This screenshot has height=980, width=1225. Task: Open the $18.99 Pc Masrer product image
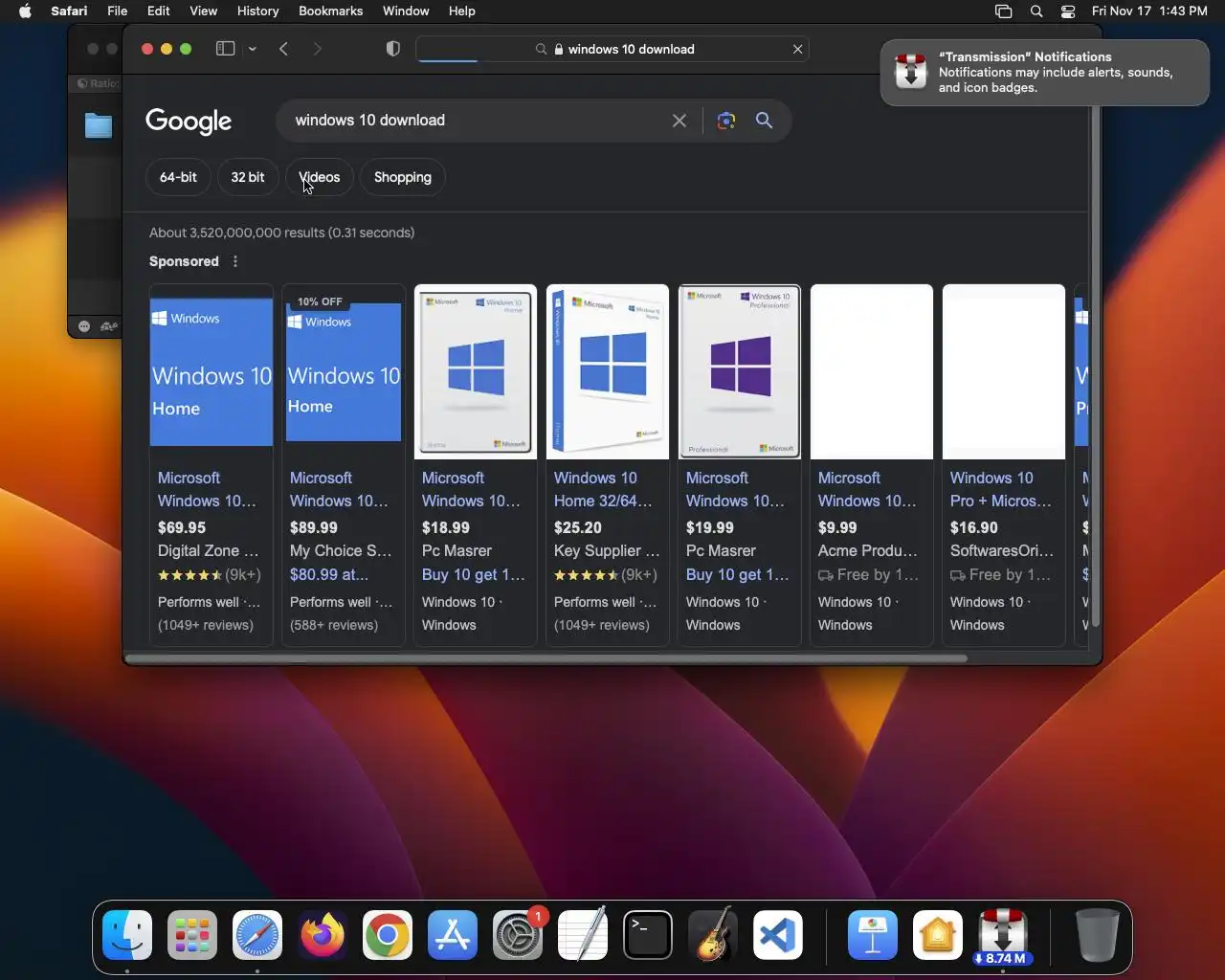[x=476, y=371]
